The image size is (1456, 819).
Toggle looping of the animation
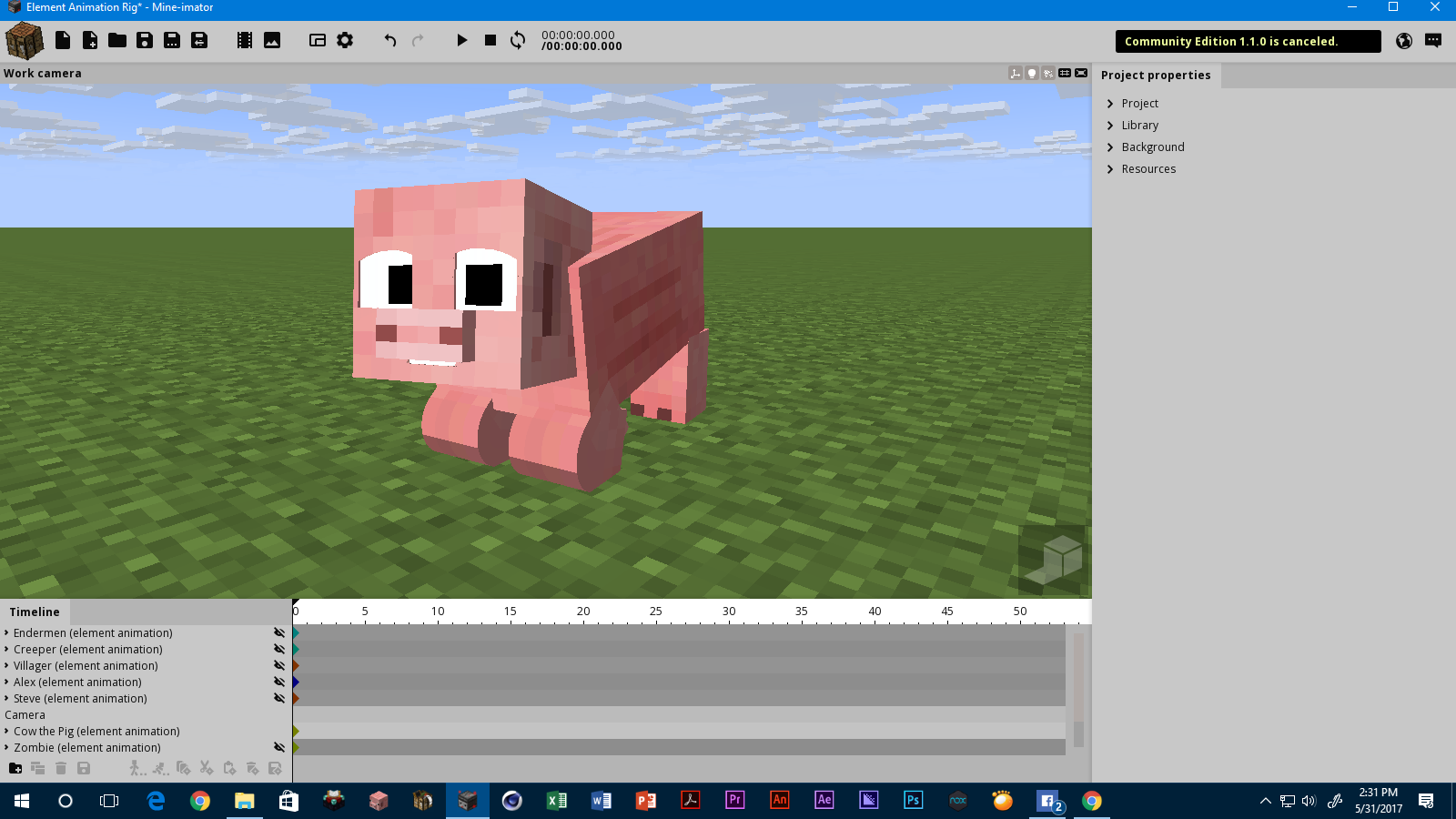pos(518,40)
